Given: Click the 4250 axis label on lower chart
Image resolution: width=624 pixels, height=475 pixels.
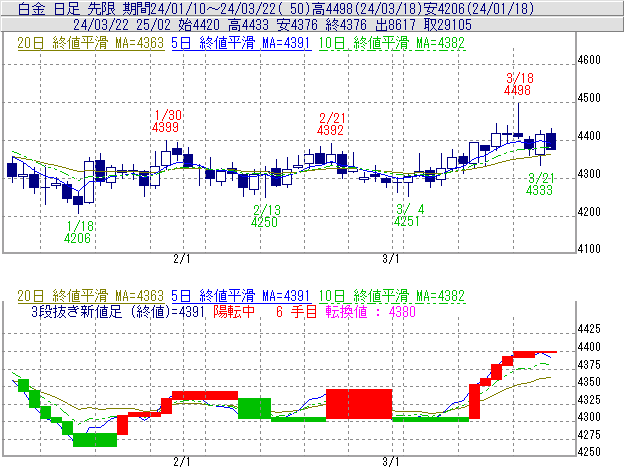Looking at the screenshot, I should pyautogui.click(x=589, y=452).
